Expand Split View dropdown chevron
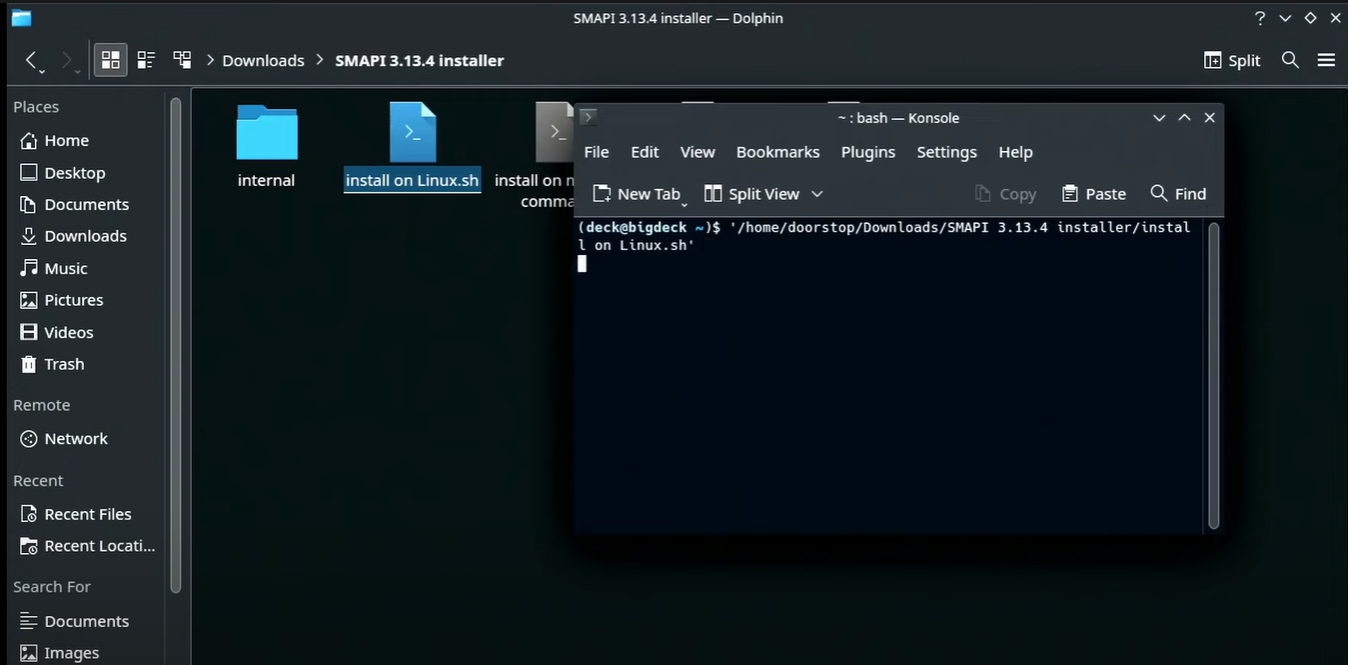This screenshot has width=1348, height=665. (x=817, y=194)
